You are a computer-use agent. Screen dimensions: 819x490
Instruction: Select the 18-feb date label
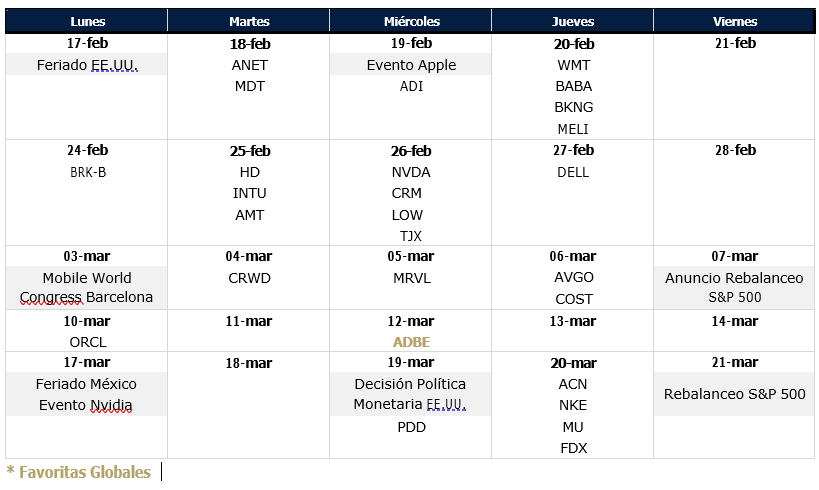pos(250,44)
